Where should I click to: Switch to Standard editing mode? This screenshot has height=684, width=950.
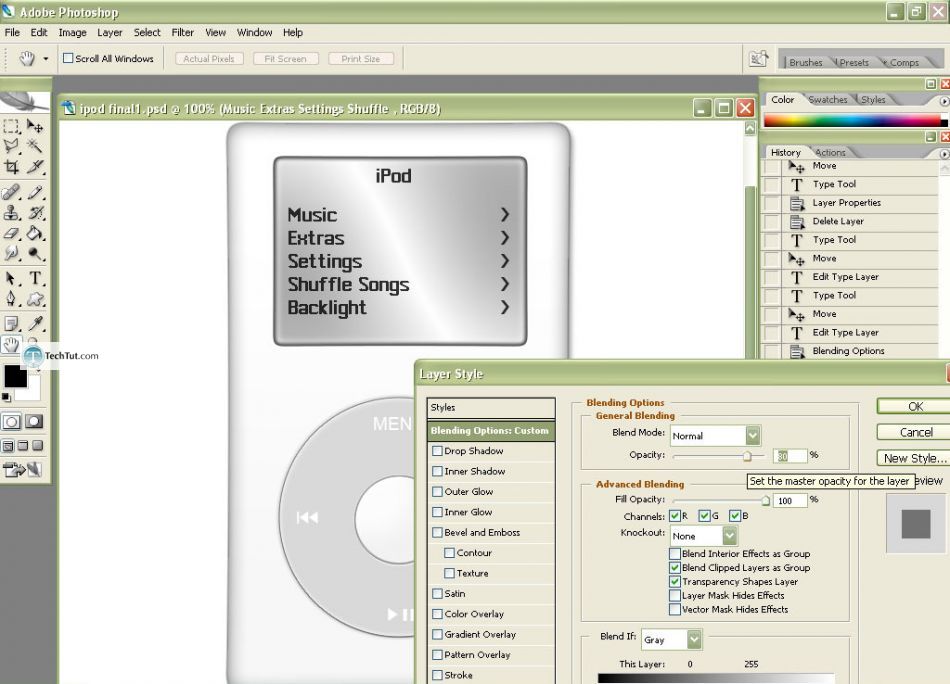tap(12, 422)
